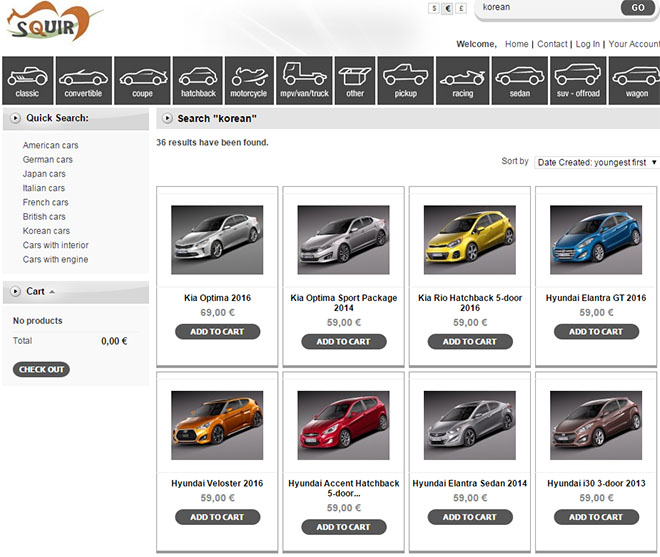Image resolution: width=660 pixels, height=557 pixels.
Task: Choose the other category box icon
Action: [x=355, y=80]
